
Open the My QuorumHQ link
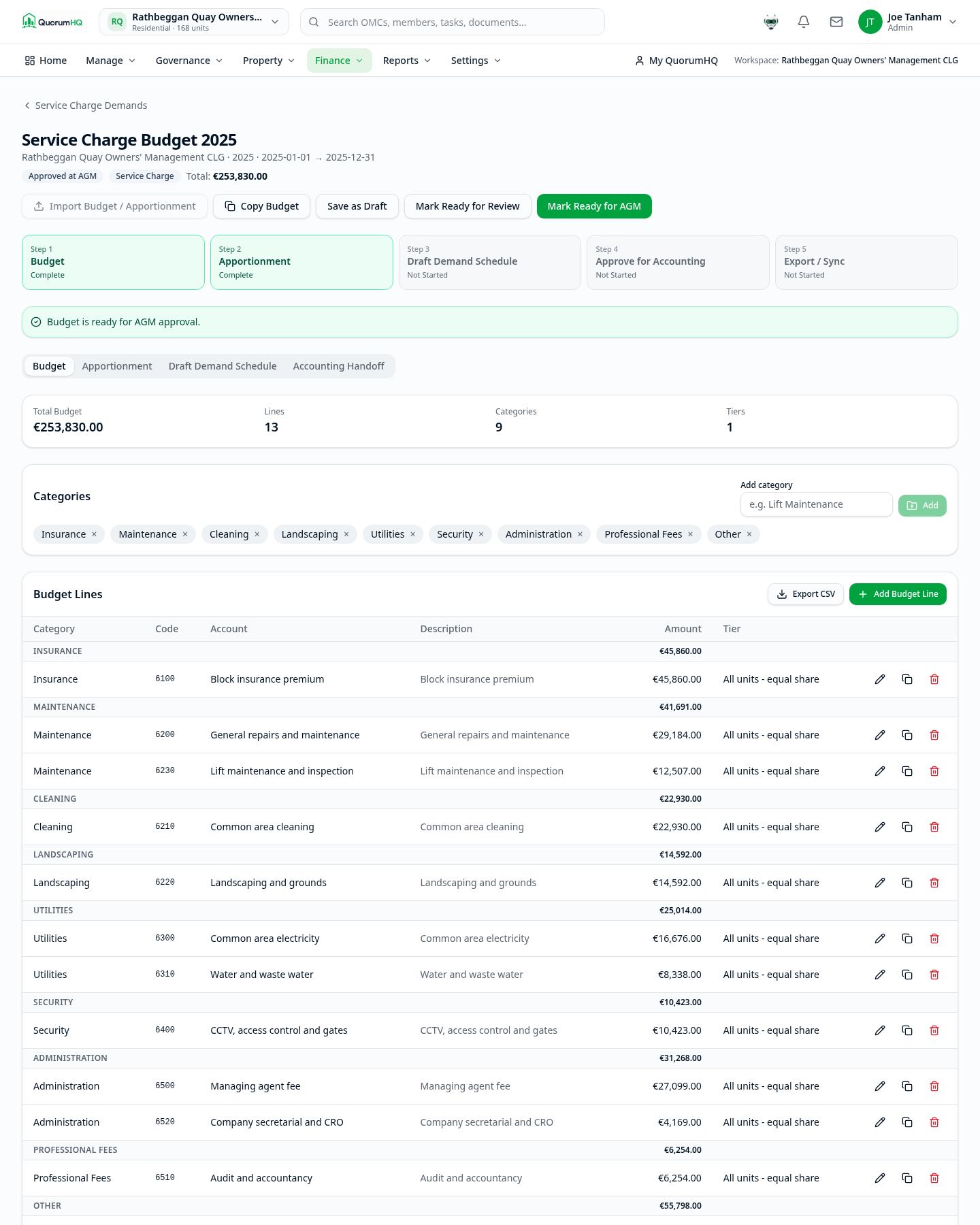point(676,61)
